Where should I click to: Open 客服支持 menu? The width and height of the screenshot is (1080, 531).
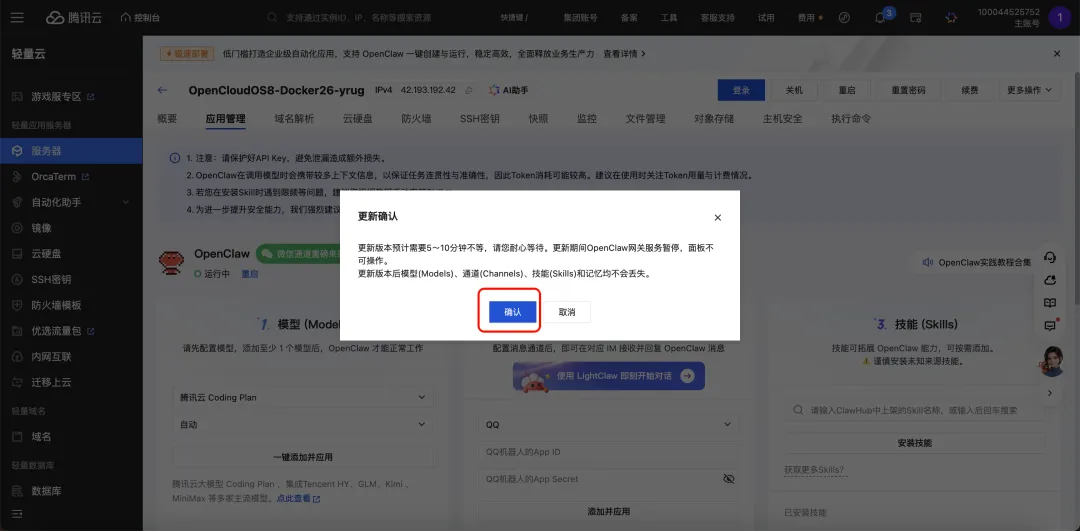pyautogui.click(x=718, y=18)
